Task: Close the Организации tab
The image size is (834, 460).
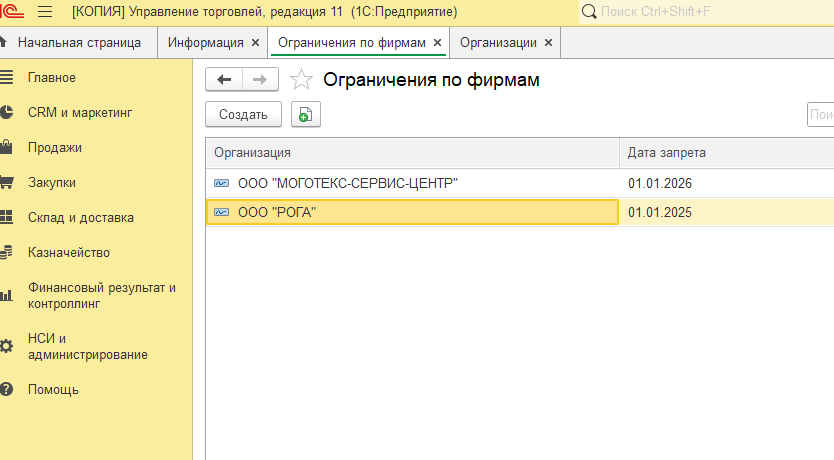Action: coord(548,43)
